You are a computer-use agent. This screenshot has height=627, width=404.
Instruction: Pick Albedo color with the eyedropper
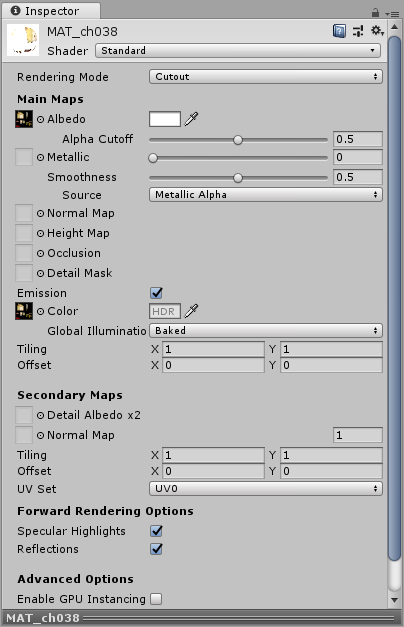(x=191, y=119)
